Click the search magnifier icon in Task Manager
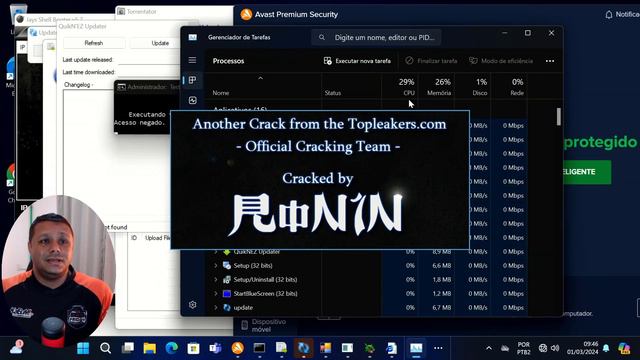 [x=322, y=37]
